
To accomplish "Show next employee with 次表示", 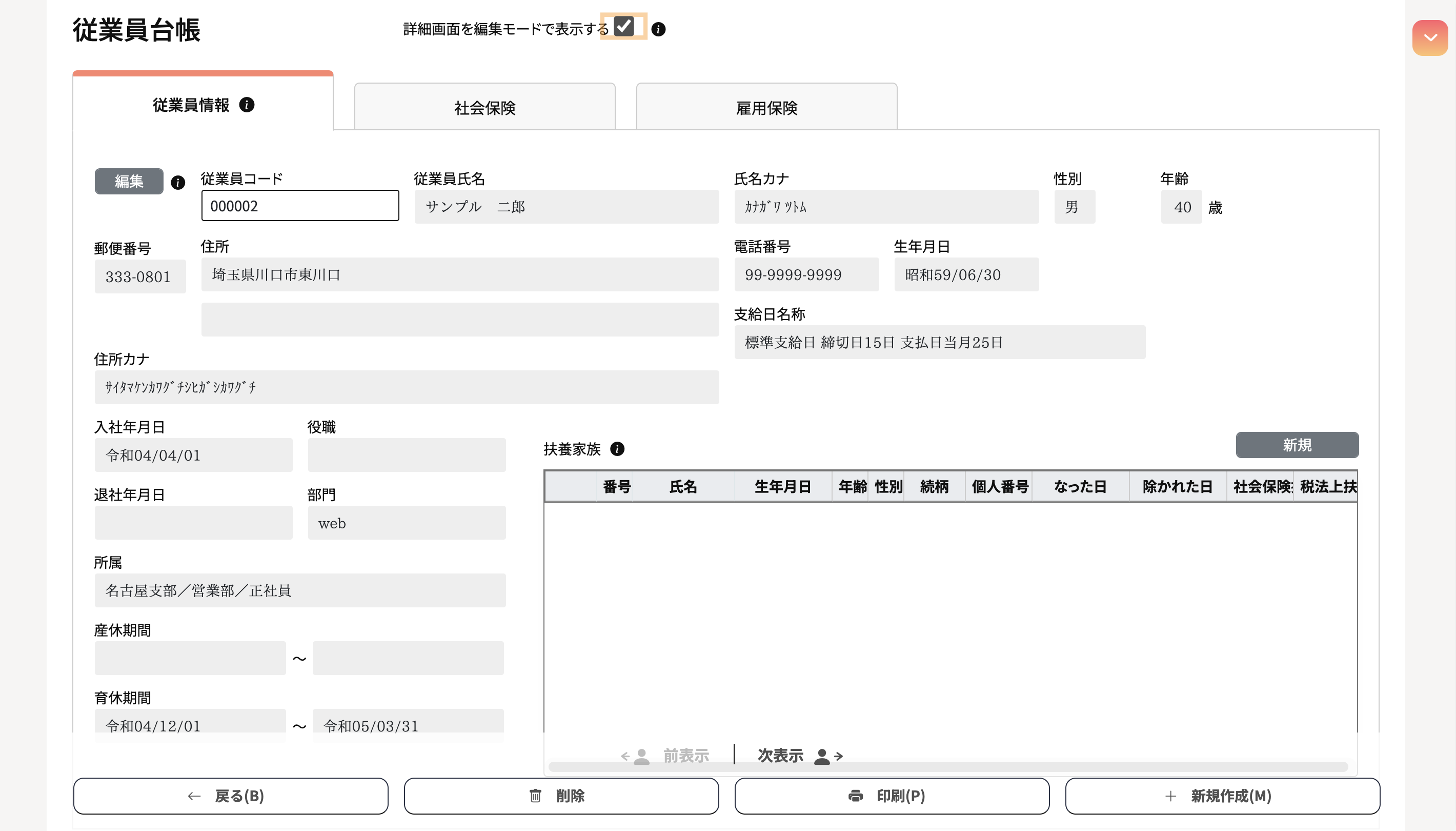I will [800, 756].
